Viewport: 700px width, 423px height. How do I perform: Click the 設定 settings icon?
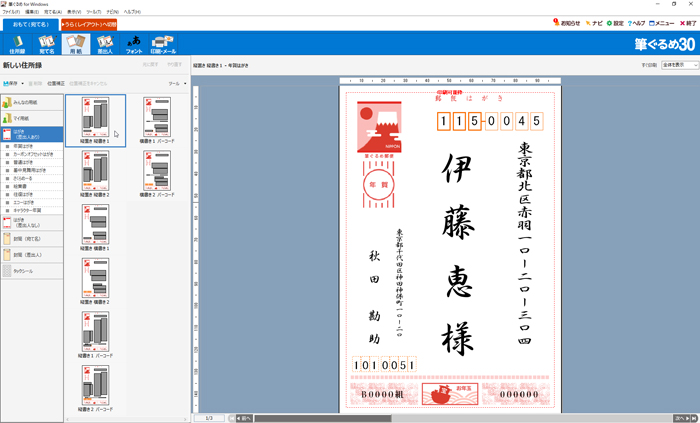[615, 23]
